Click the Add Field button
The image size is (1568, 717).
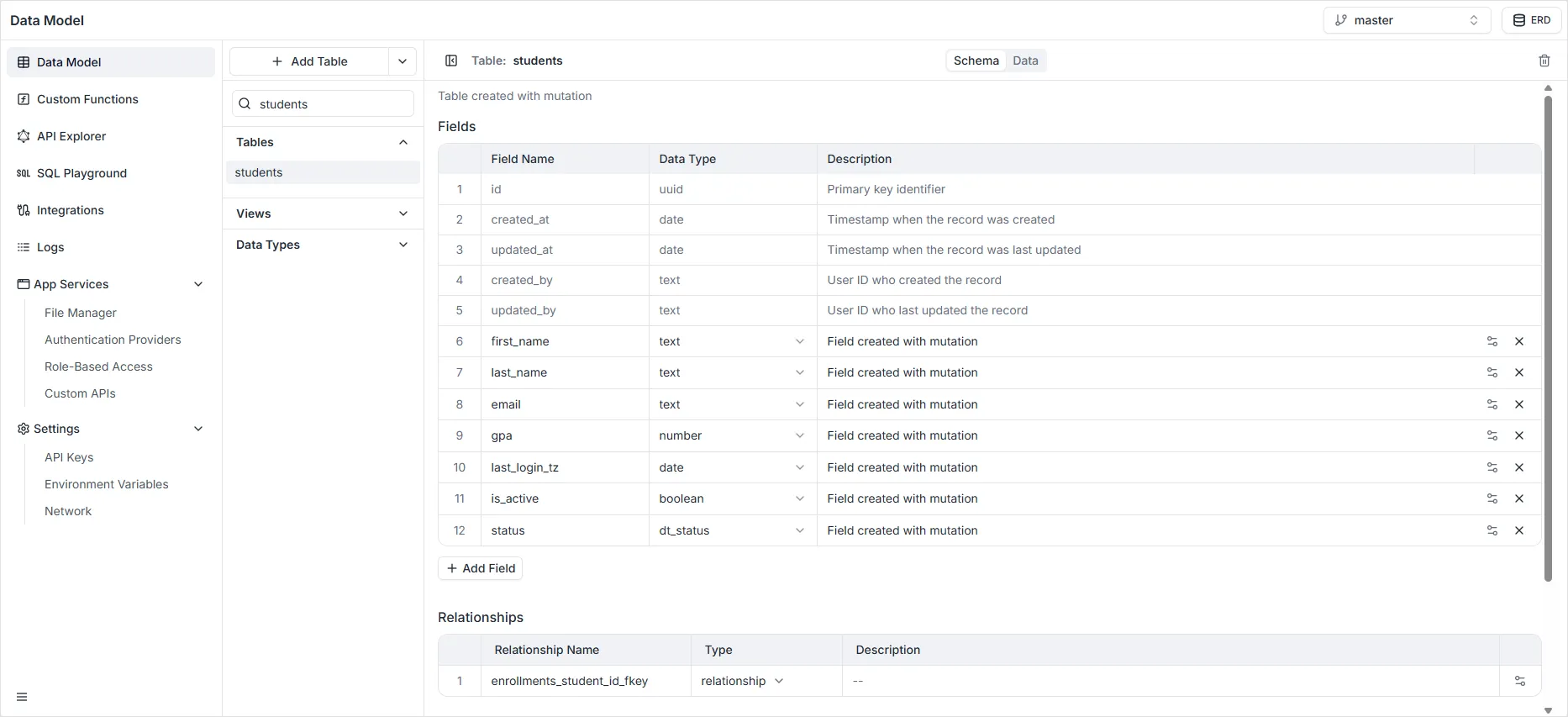coord(481,568)
